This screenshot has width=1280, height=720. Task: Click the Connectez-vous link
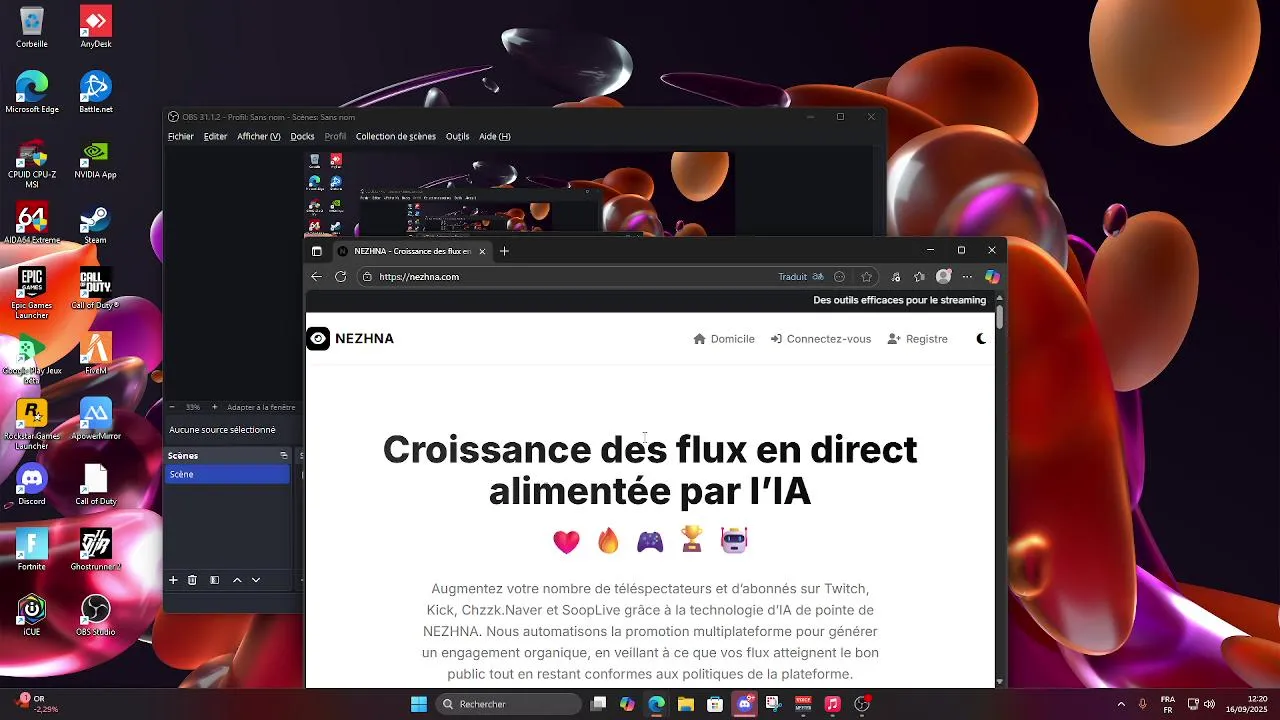pos(821,339)
